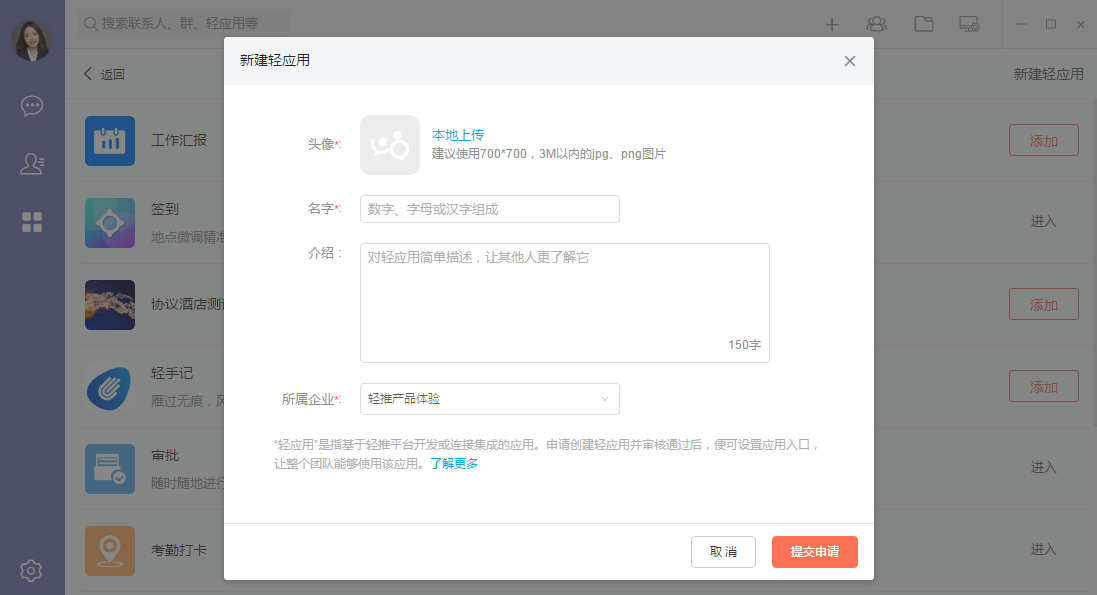The image size is (1097, 595).
Task: Click the plus icon in the top bar
Action: pyautogui.click(x=832, y=24)
